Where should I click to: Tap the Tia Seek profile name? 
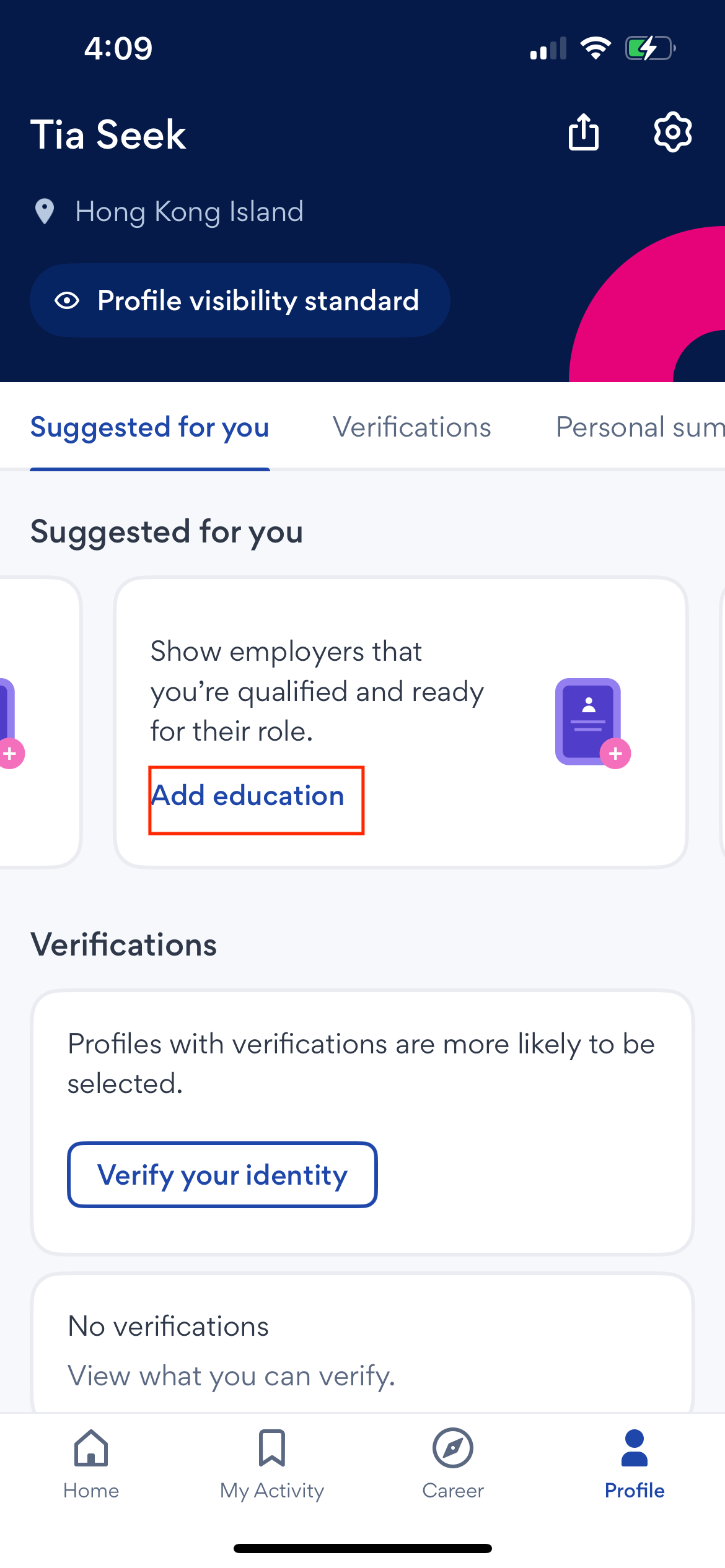(x=108, y=135)
